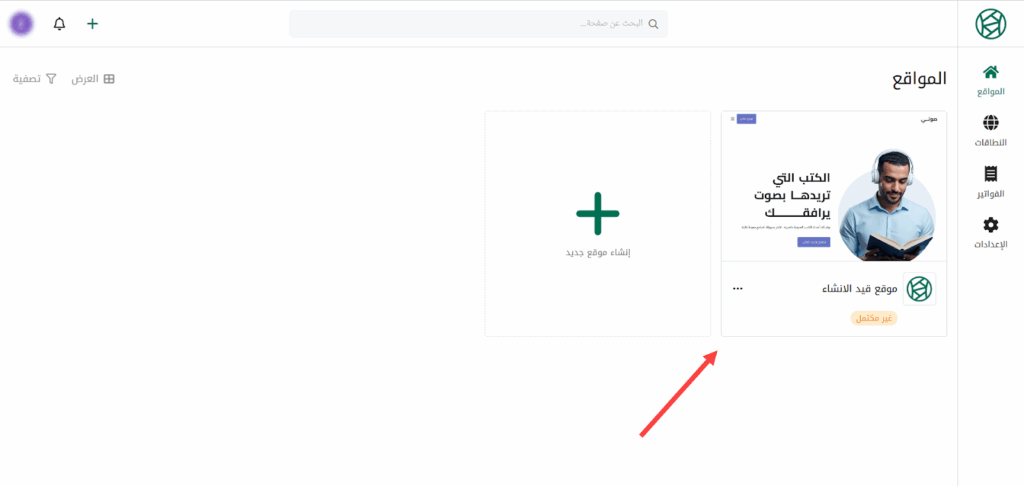Screen dimensions: 1024x486
Task: Select المواقع in the sidebar
Action: (991, 80)
